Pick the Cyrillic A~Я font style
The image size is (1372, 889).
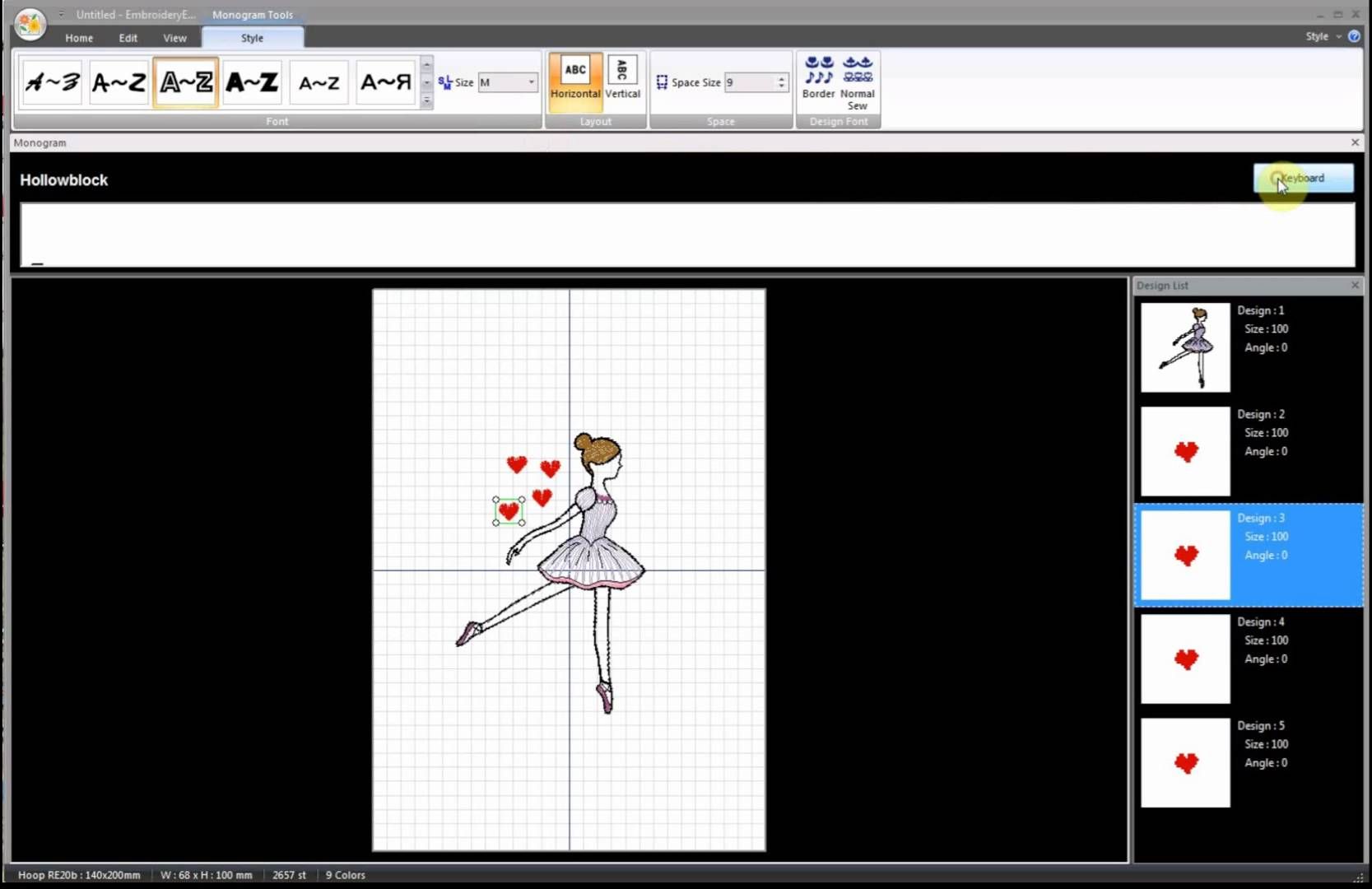385,82
